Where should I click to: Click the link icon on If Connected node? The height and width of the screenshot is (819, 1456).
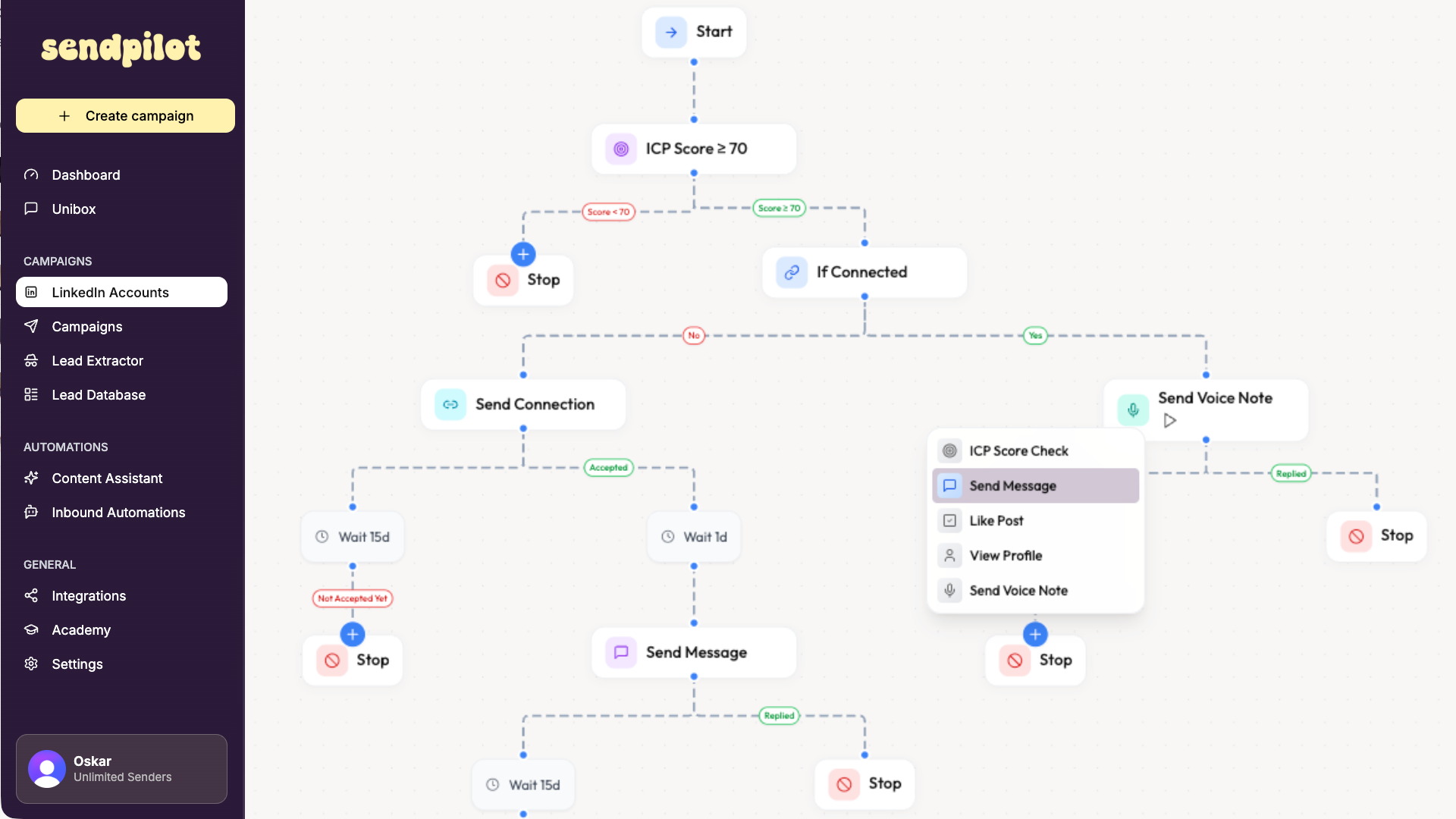point(791,272)
